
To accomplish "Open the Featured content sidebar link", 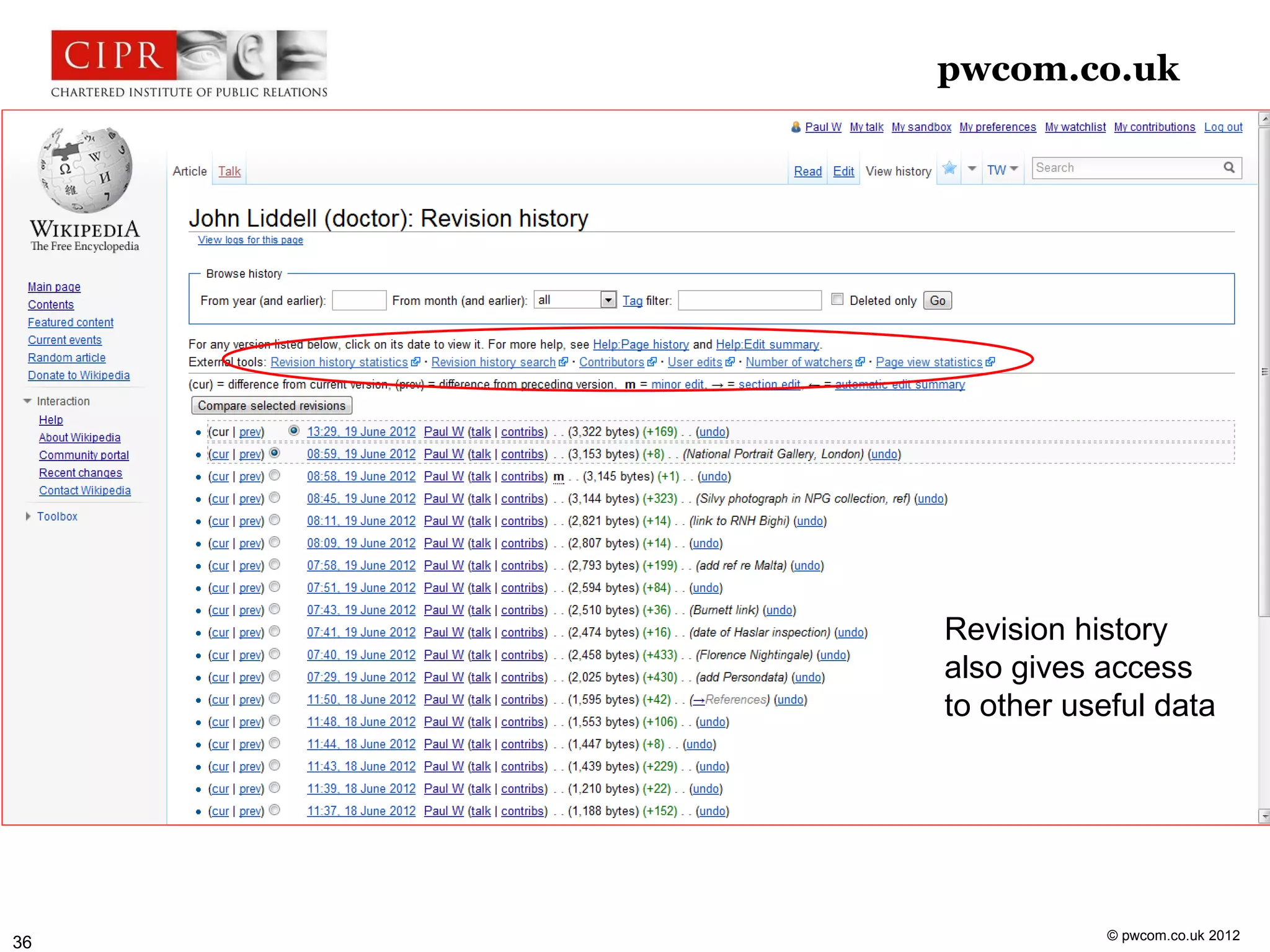I will (x=71, y=323).
